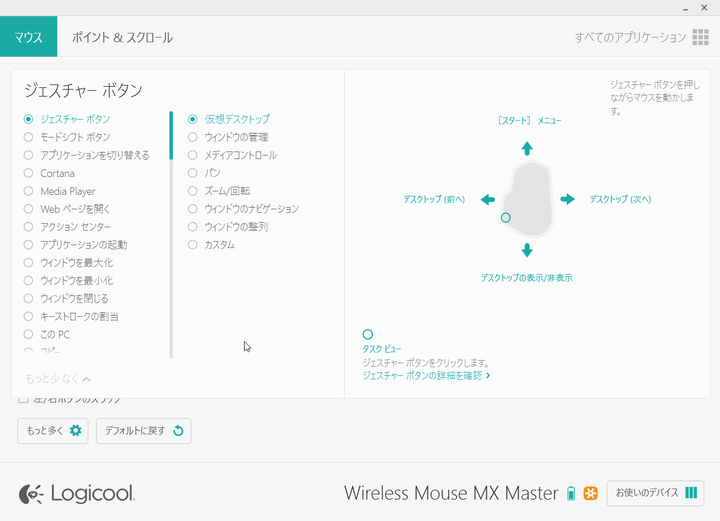
Task: Click the もっと多く button
Action: pos(53,431)
